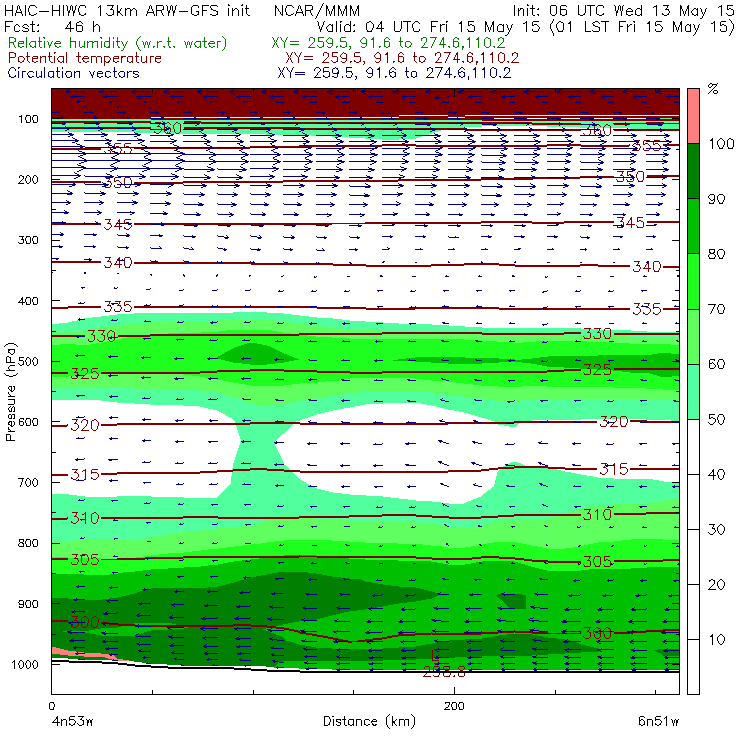Click the "Fcst: 46 h" forecast label

52,26
